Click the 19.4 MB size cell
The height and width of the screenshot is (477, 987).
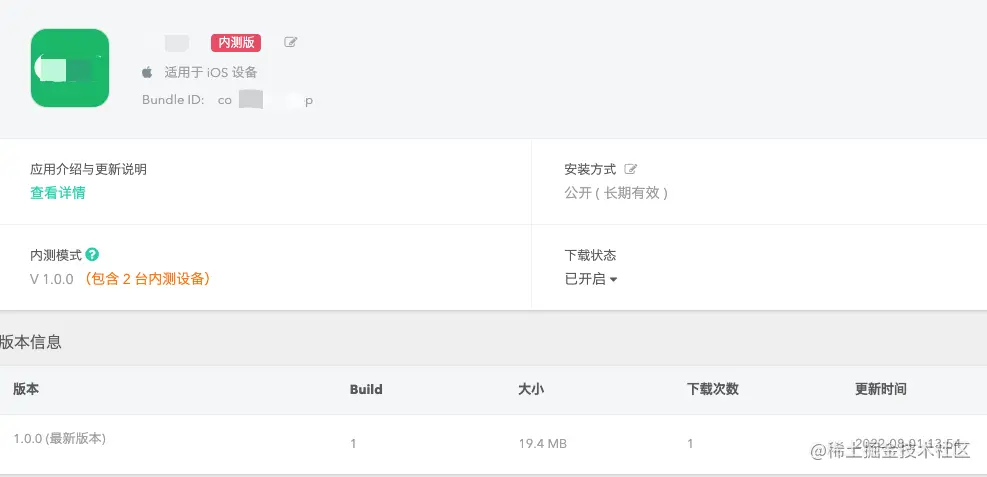coord(542,443)
